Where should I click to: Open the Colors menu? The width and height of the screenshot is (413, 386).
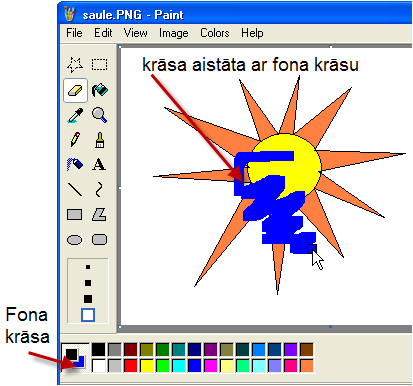215,33
